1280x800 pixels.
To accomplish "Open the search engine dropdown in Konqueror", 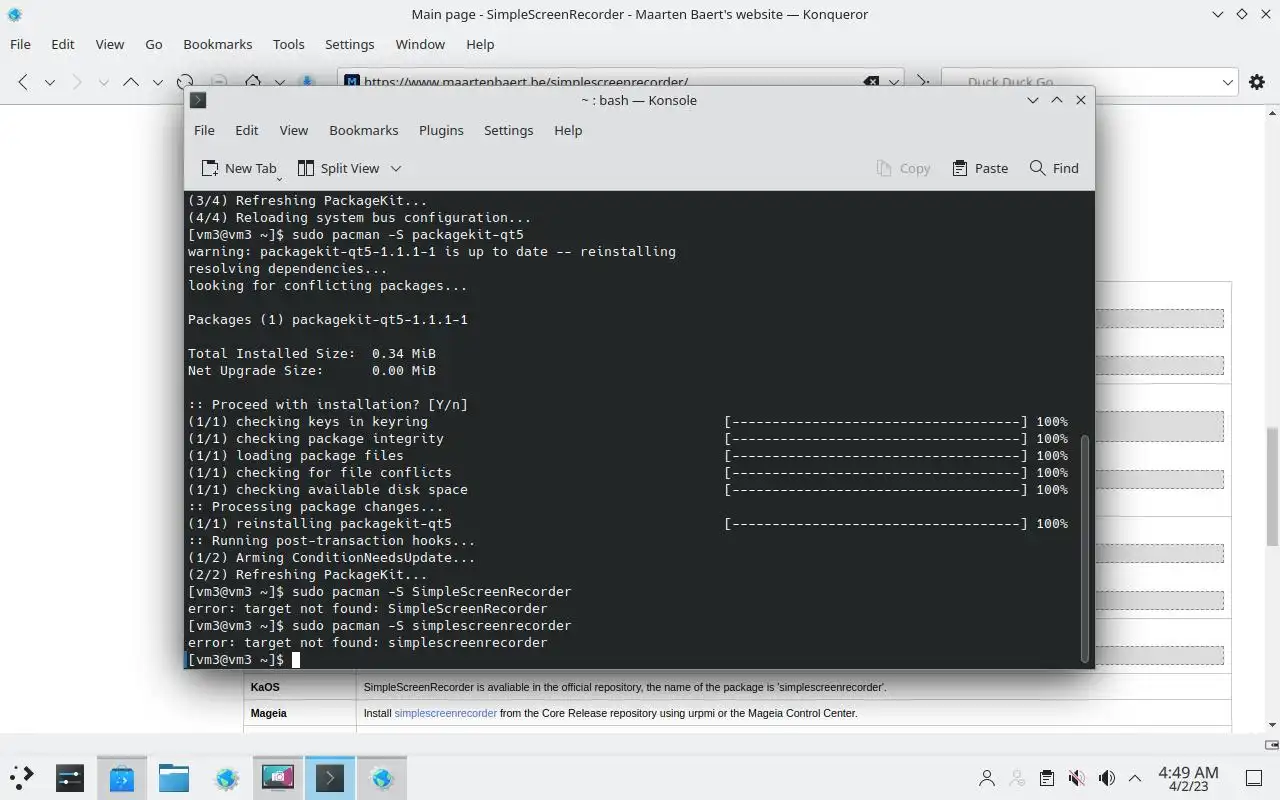I will (1228, 82).
